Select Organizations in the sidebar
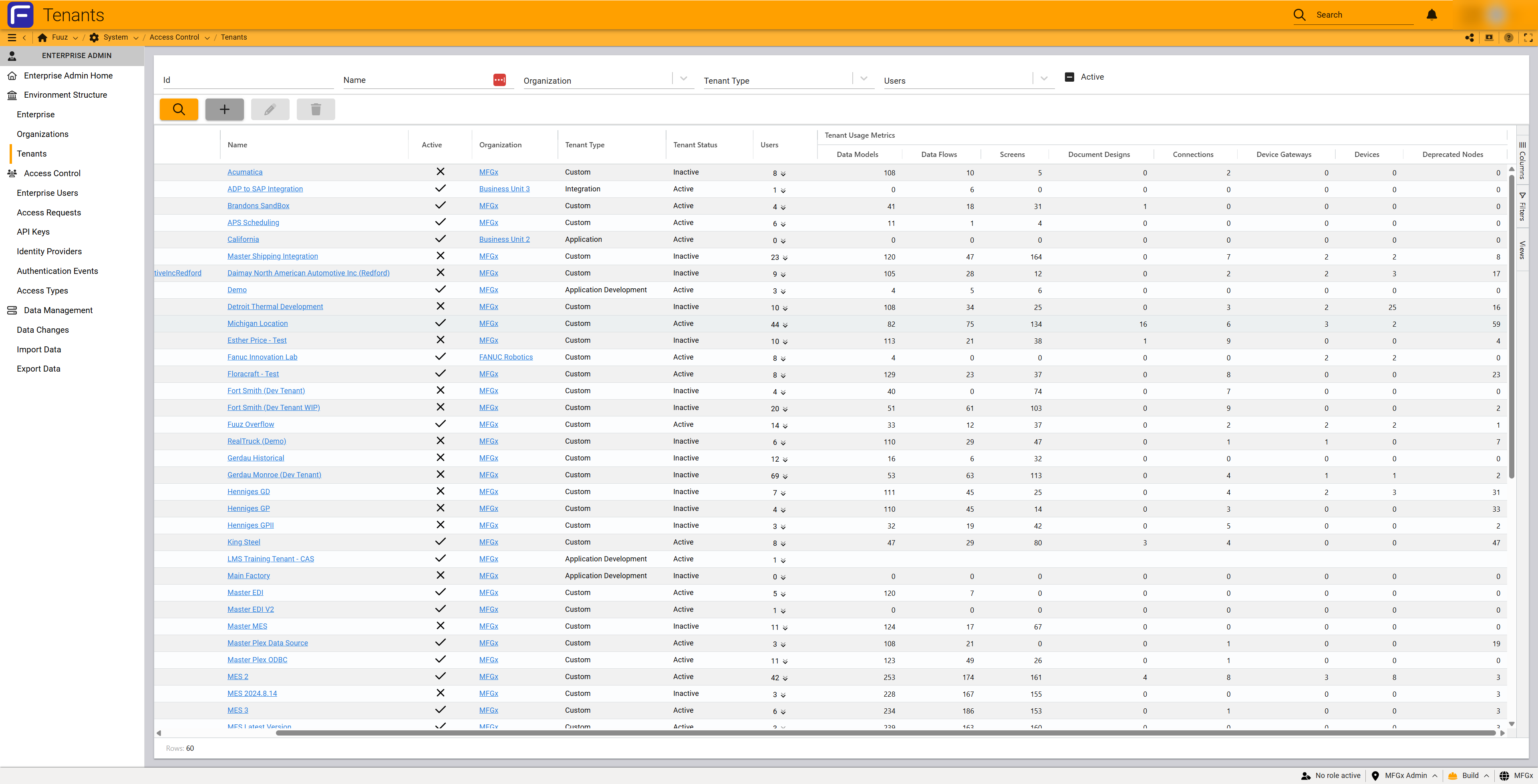This screenshot has width=1538, height=784. (42, 134)
